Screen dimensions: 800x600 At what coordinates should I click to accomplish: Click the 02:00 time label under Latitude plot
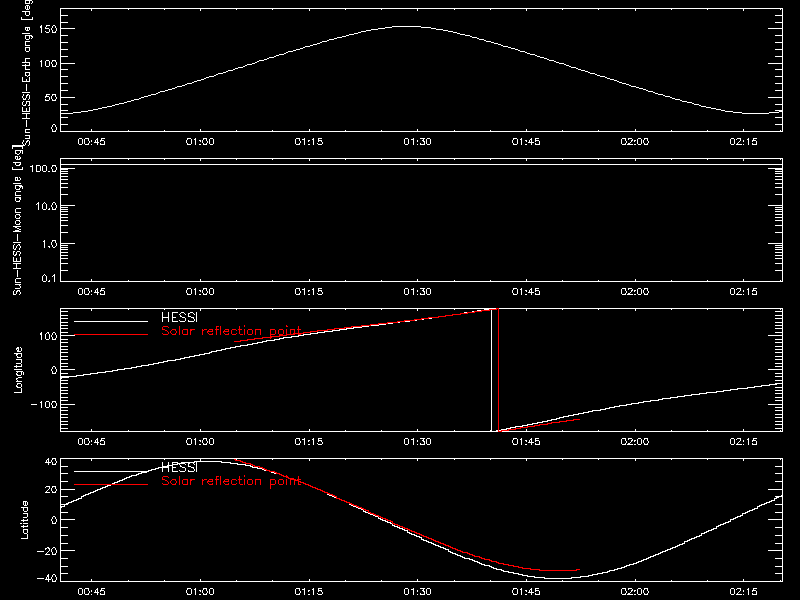coord(635,592)
